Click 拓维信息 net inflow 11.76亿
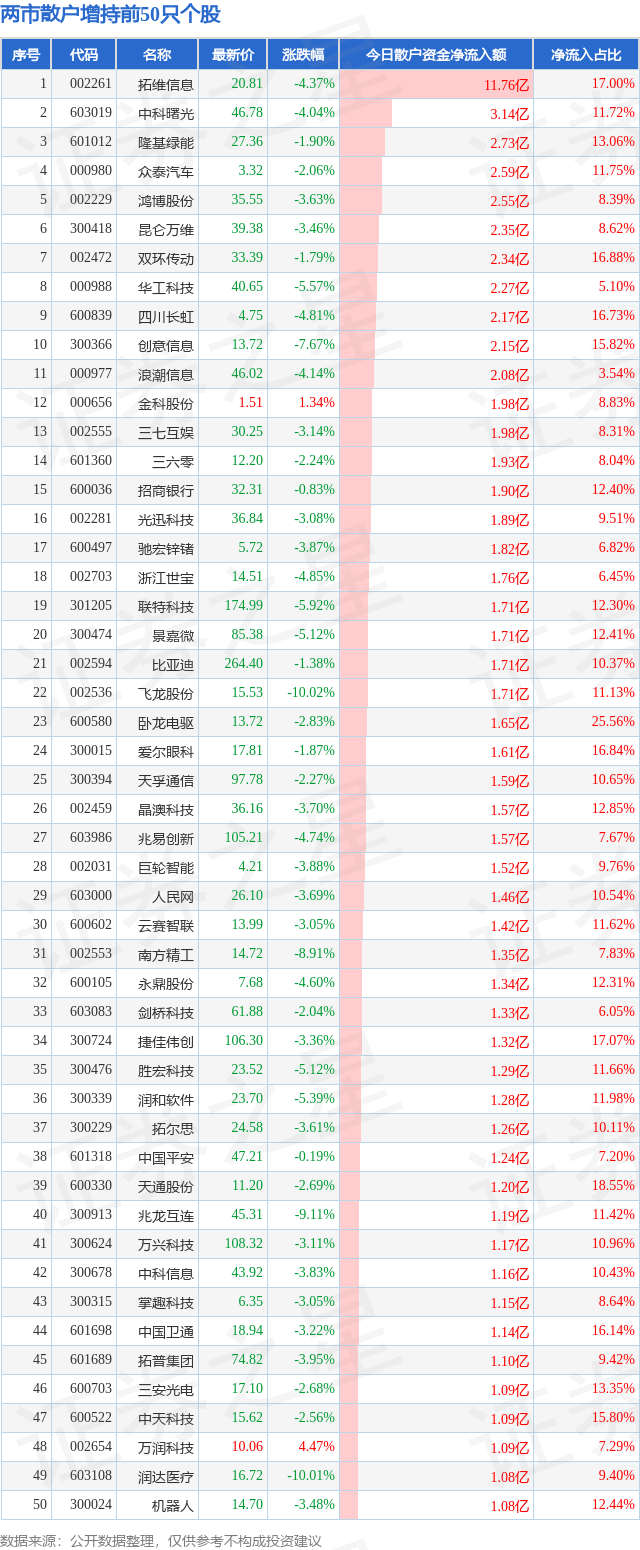This screenshot has height=1550, width=640. 506,85
